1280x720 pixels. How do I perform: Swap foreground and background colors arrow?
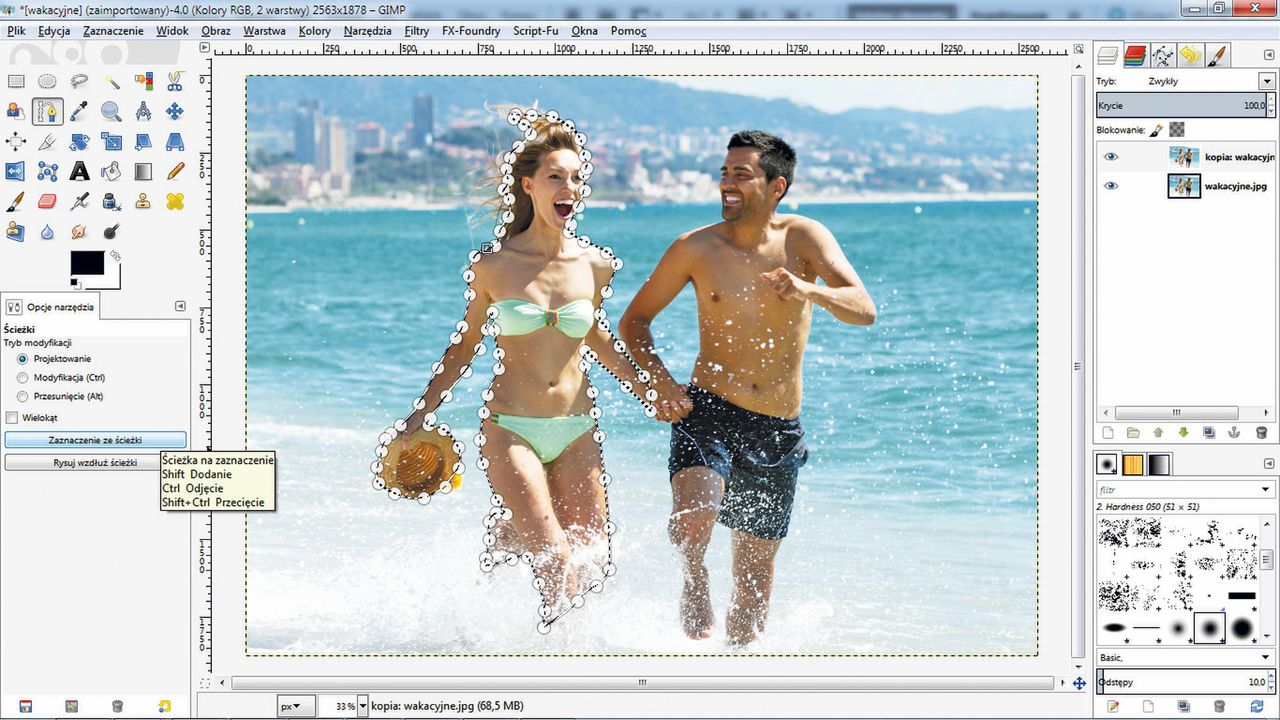(x=115, y=257)
